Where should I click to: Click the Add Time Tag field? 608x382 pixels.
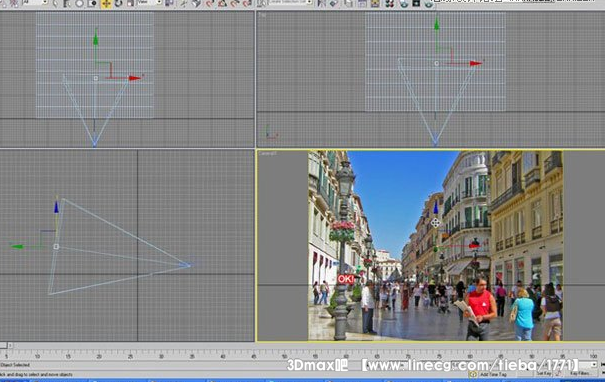click(x=494, y=374)
